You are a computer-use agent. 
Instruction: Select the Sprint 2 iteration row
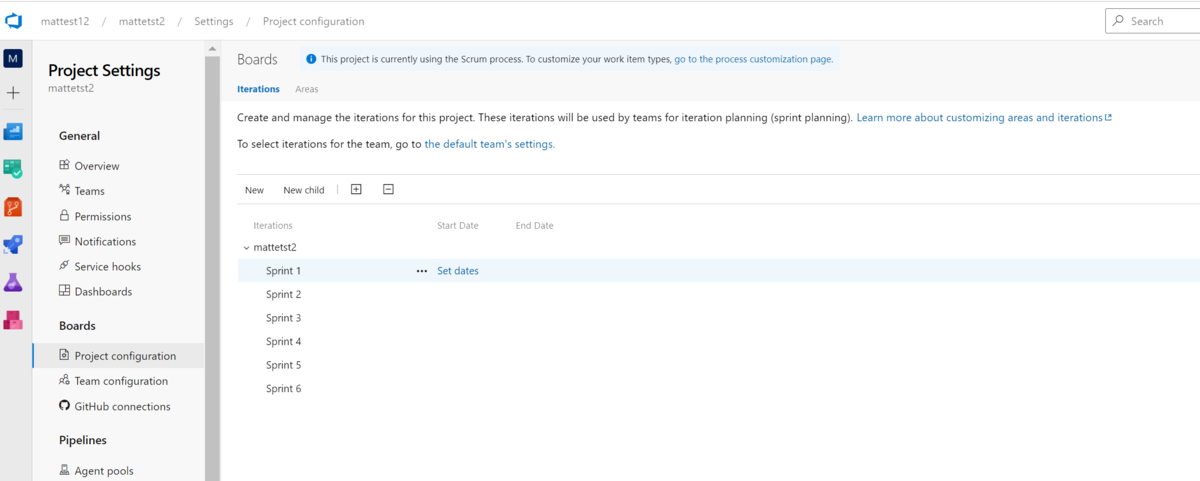pyautogui.click(x=718, y=294)
